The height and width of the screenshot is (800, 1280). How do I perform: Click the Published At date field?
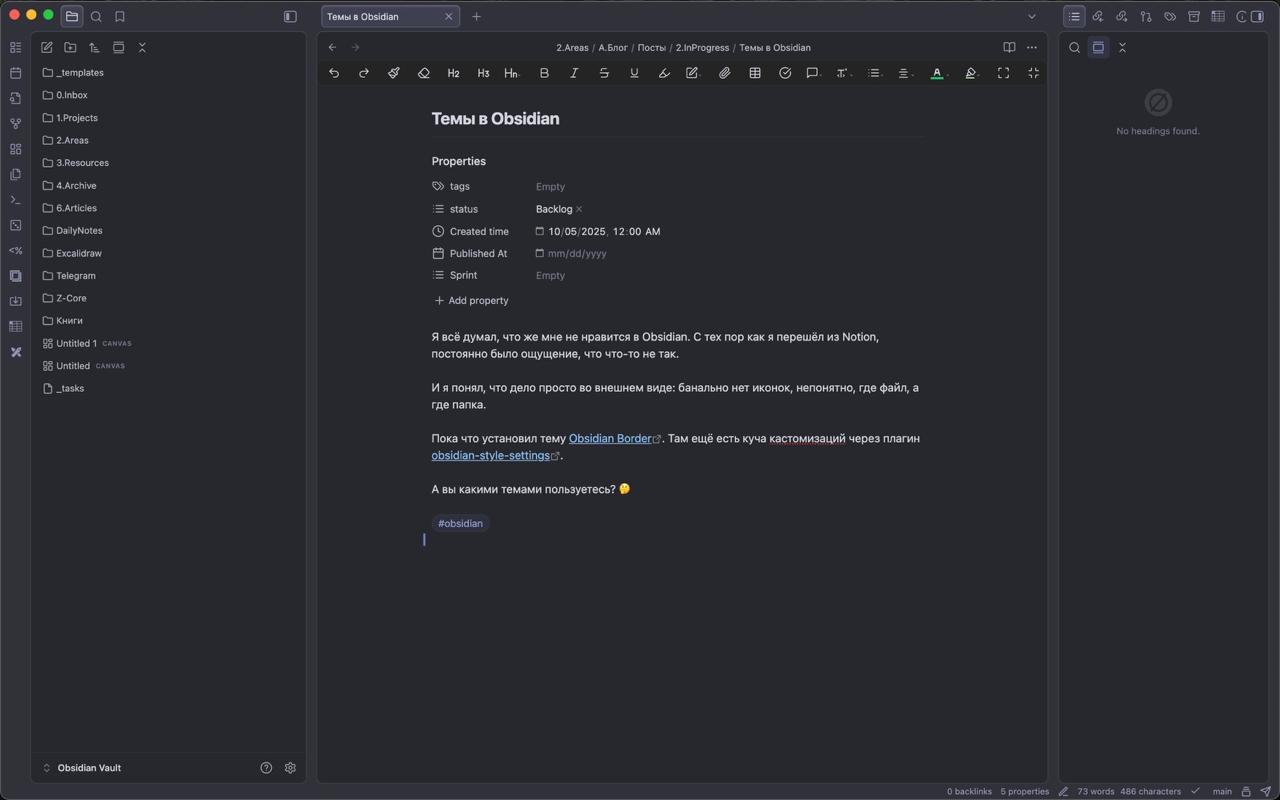point(577,254)
